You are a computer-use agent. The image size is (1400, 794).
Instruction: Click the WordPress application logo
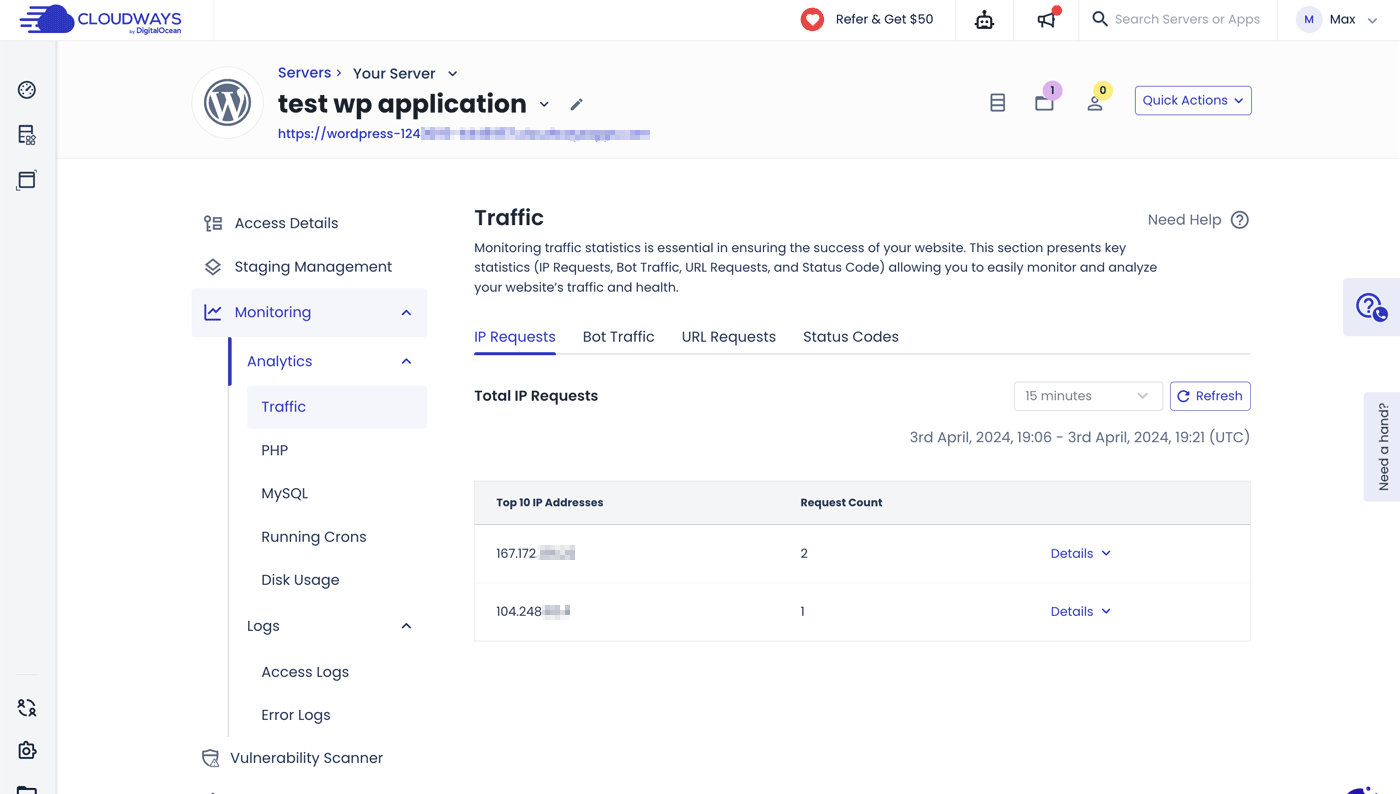tap(227, 102)
